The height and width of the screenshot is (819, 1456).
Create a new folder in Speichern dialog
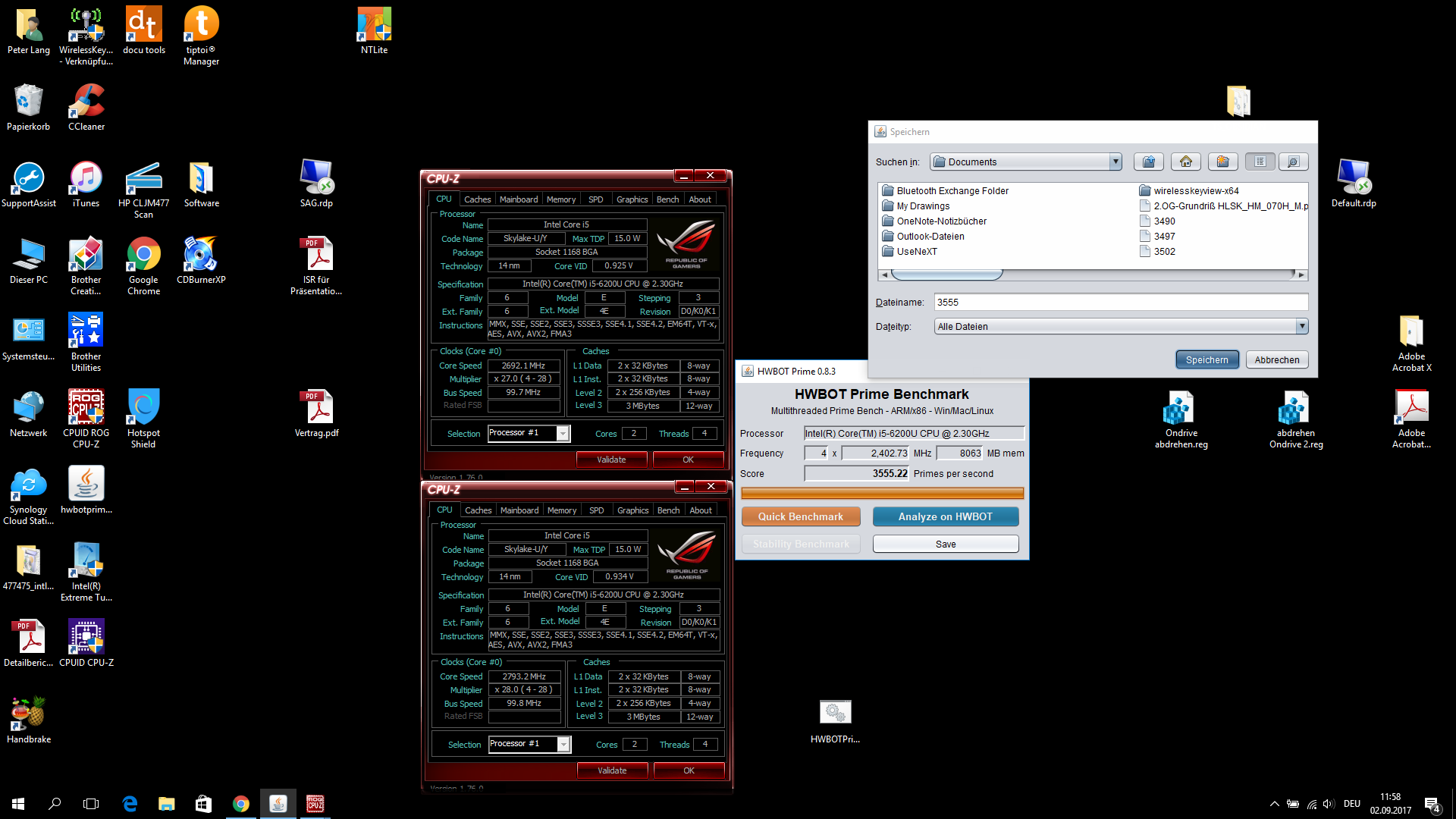coord(1222,162)
